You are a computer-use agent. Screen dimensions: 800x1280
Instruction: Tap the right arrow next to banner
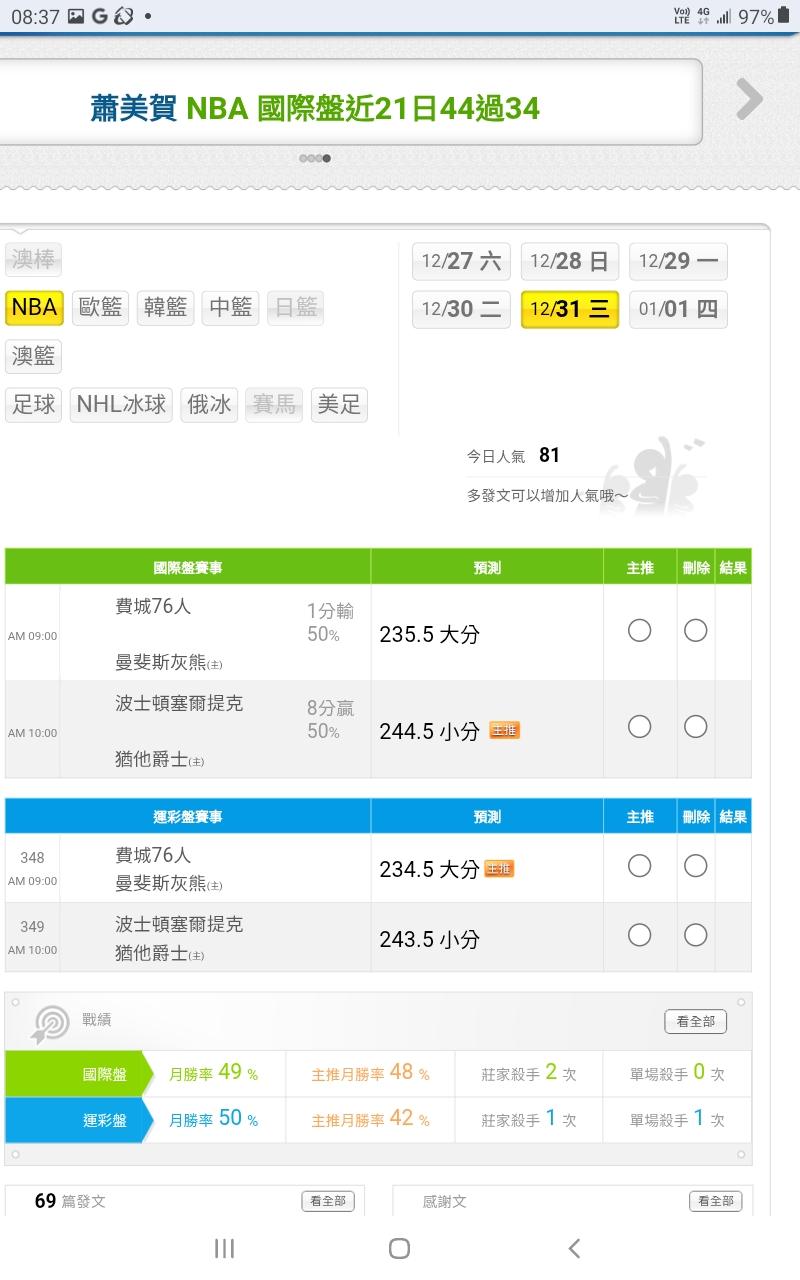tap(749, 99)
